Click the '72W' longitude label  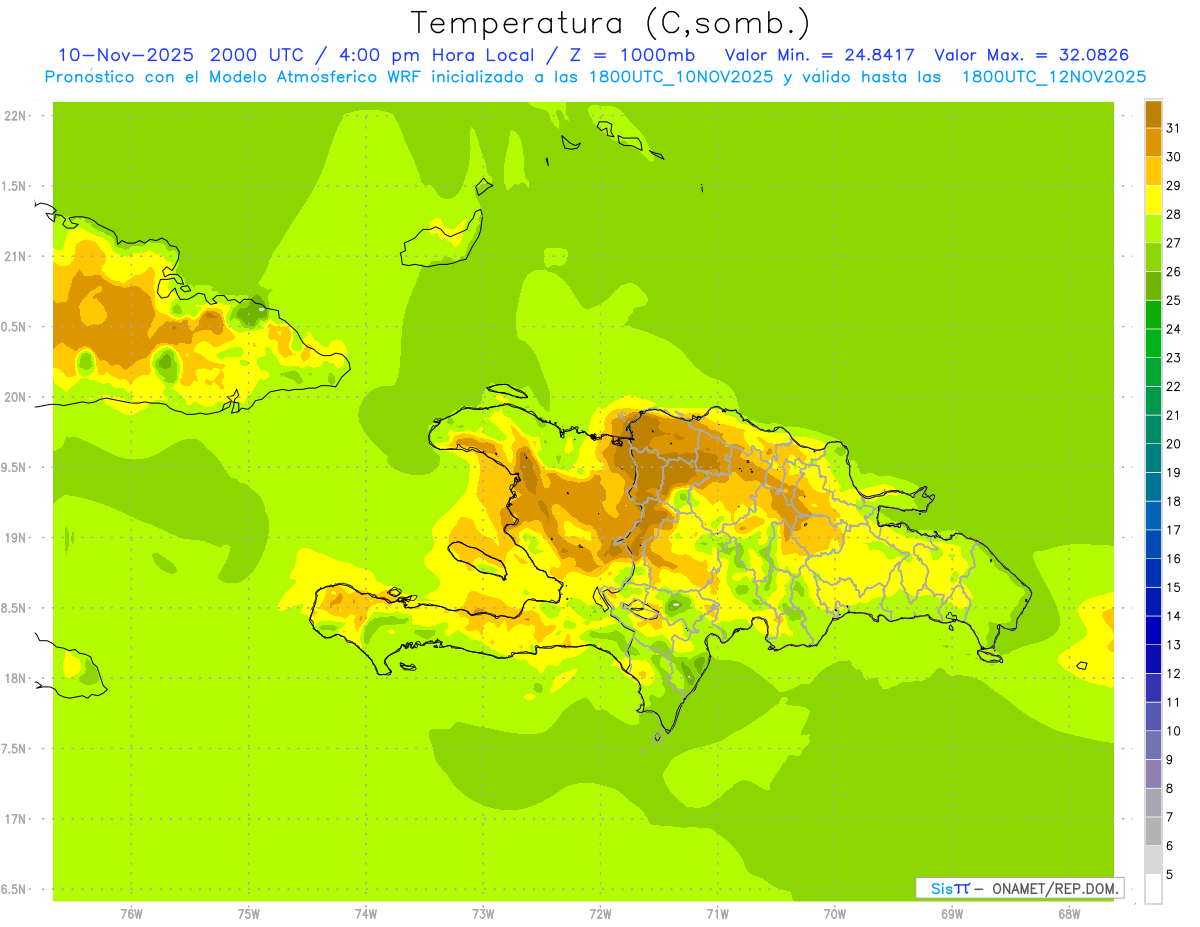coord(600,914)
